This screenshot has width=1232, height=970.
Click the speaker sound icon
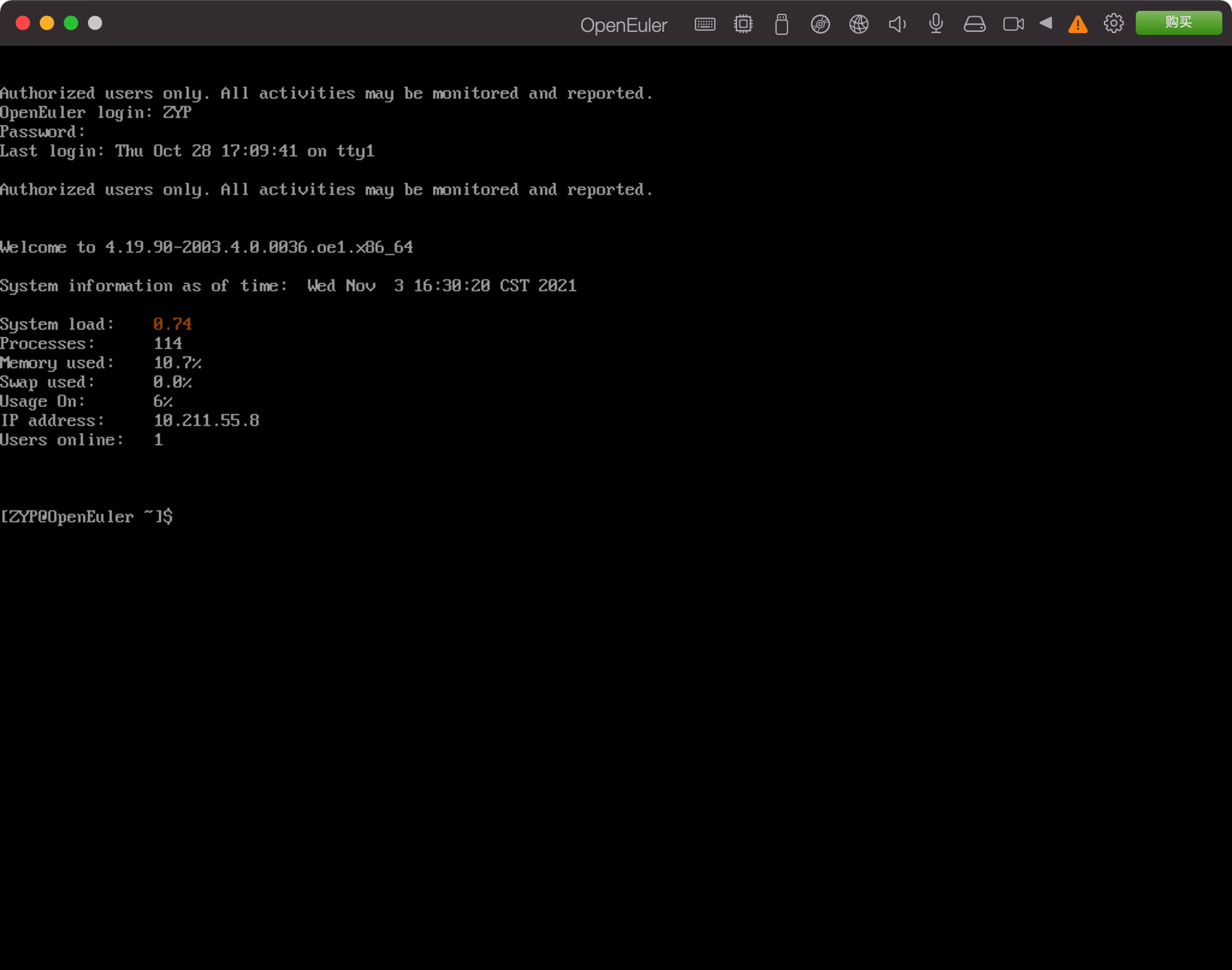(x=897, y=24)
